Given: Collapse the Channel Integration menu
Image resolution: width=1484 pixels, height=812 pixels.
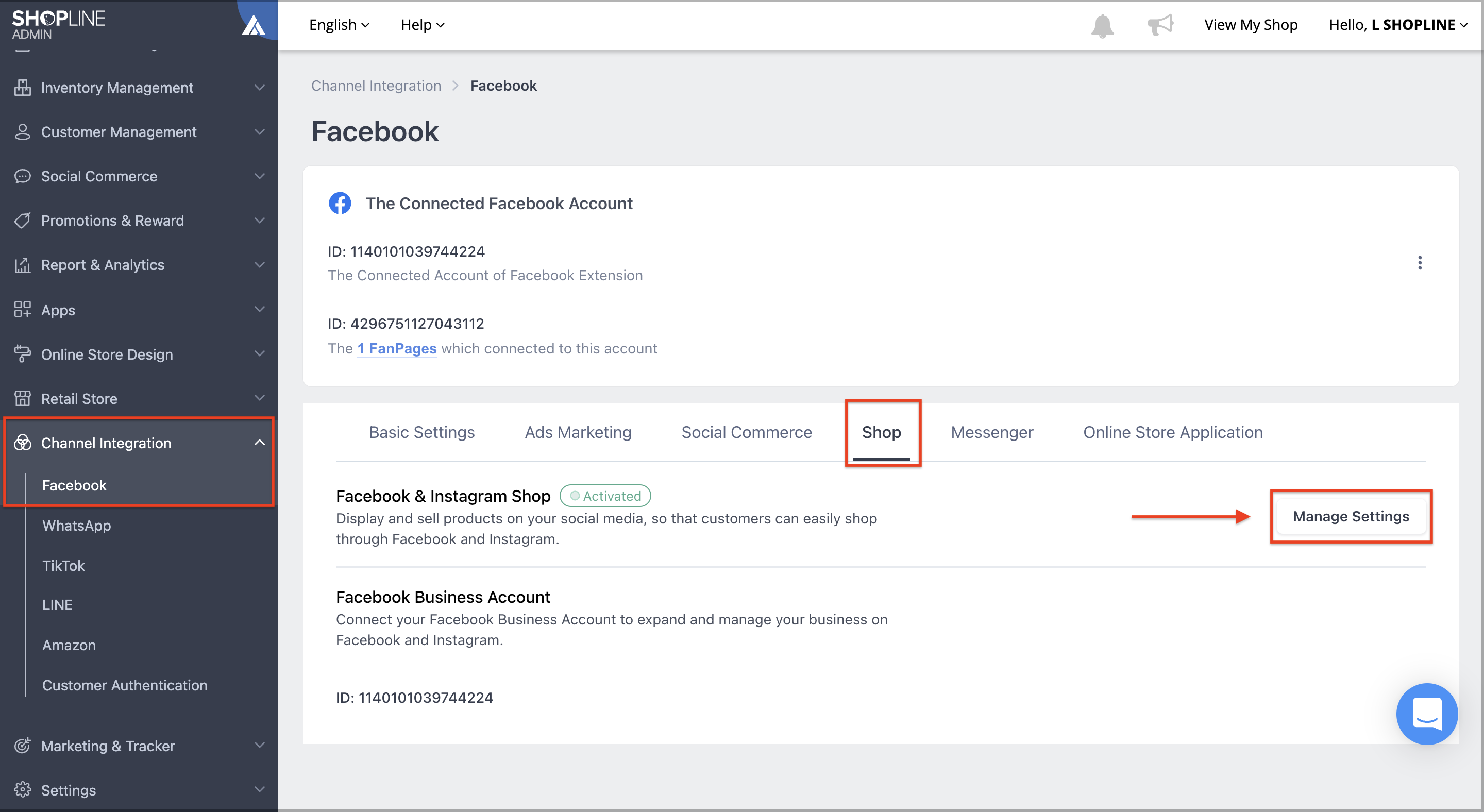Looking at the screenshot, I should [x=260, y=442].
